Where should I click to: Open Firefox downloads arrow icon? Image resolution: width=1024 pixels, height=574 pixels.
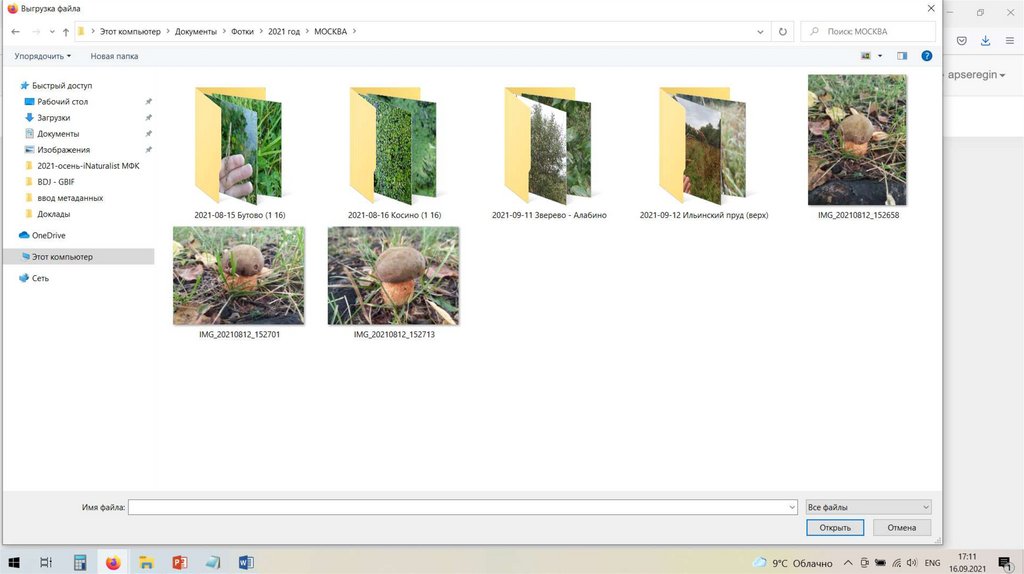tap(985, 40)
